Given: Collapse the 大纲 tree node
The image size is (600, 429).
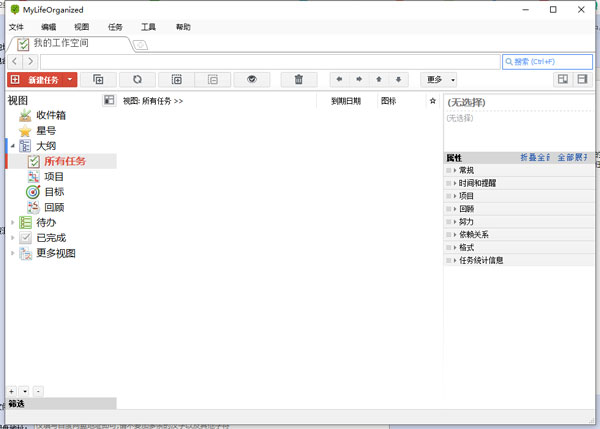Looking at the screenshot, I should point(13,146).
